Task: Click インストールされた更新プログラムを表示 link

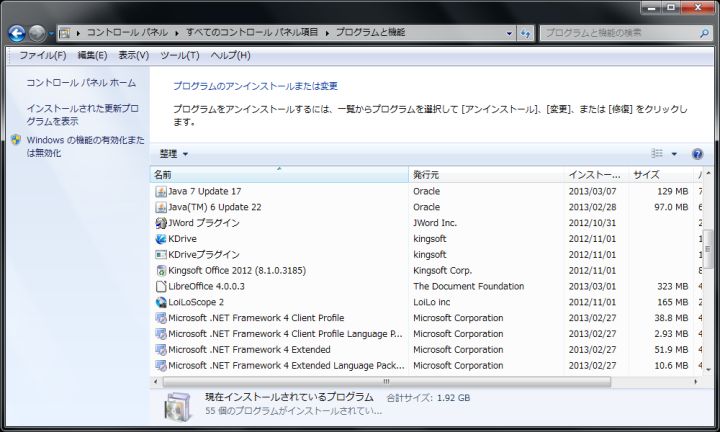Action: 82,114
